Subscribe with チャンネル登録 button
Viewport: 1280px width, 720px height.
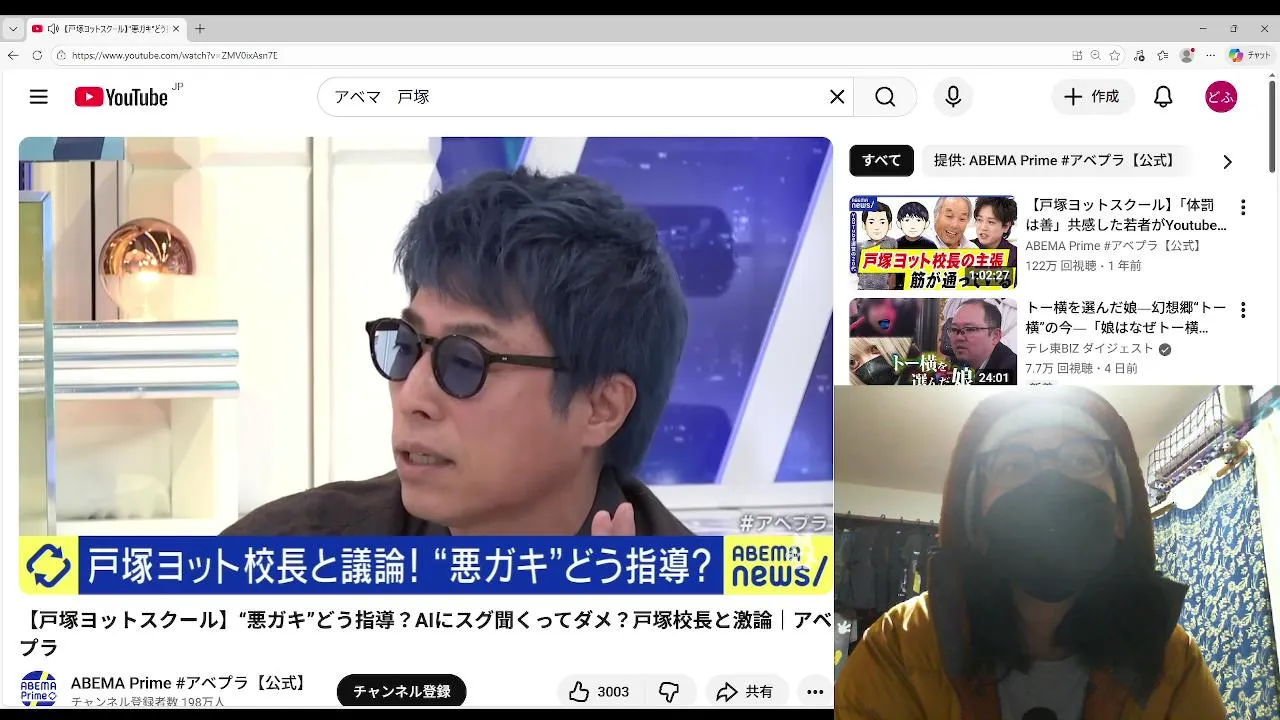click(x=401, y=691)
